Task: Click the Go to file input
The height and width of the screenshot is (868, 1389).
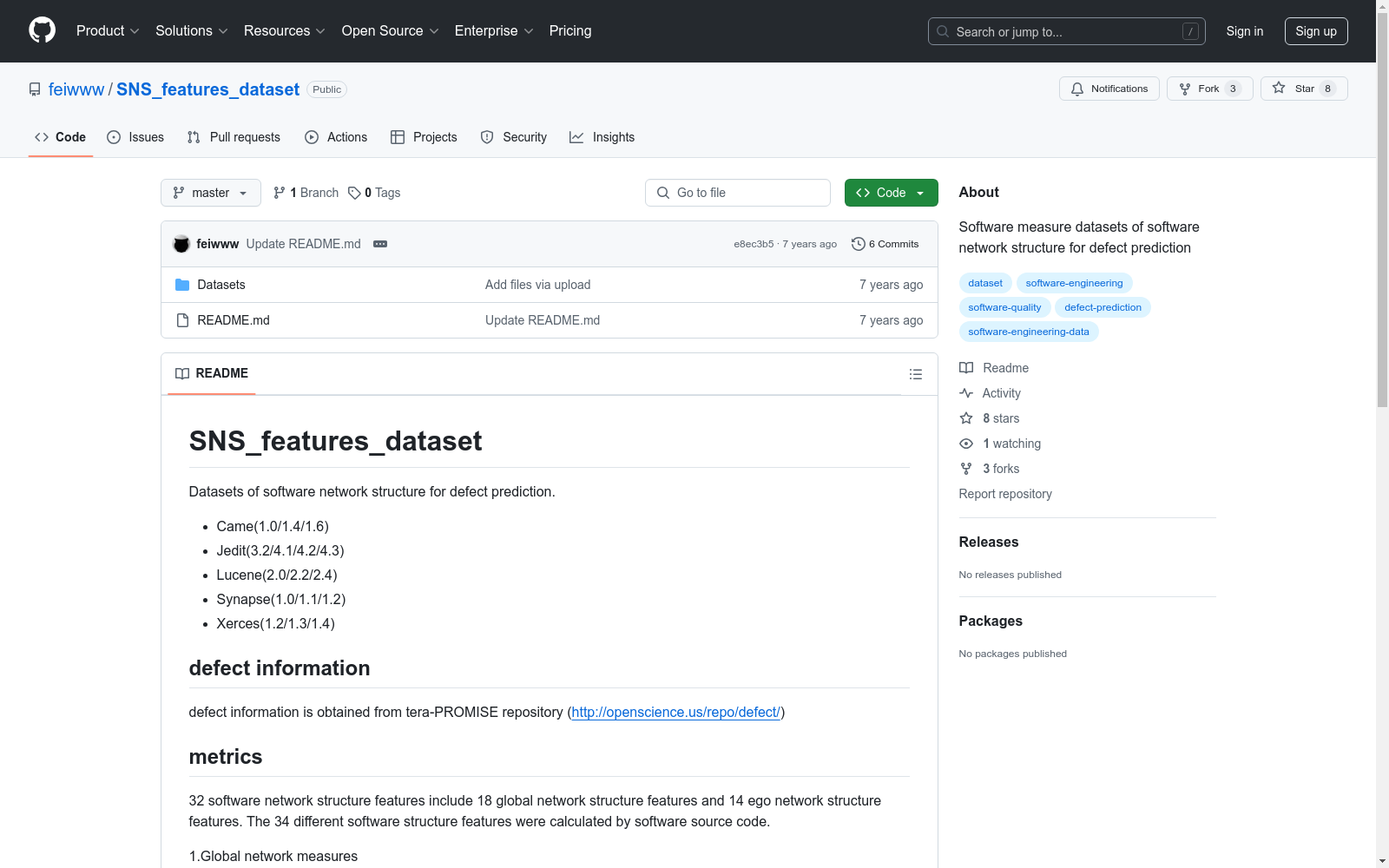Action: pos(738,193)
